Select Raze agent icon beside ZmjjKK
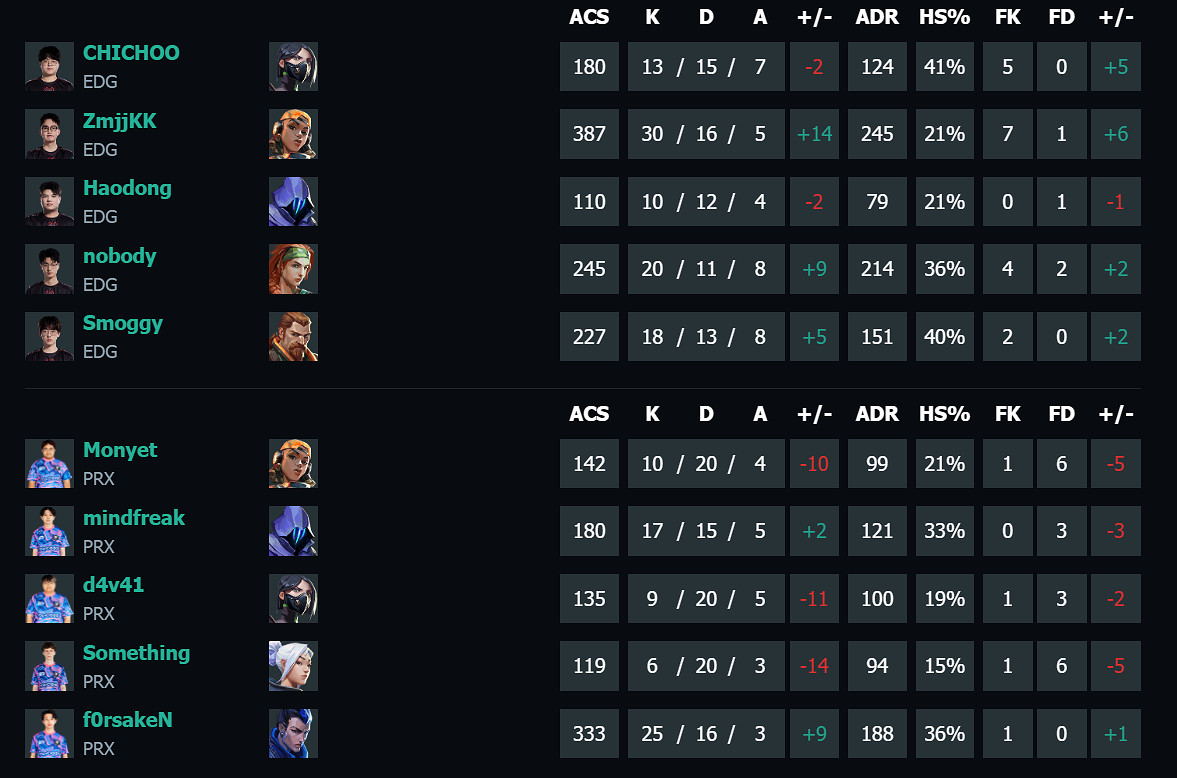Viewport: 1177px width, 778px height. click(x=293, y=134)
